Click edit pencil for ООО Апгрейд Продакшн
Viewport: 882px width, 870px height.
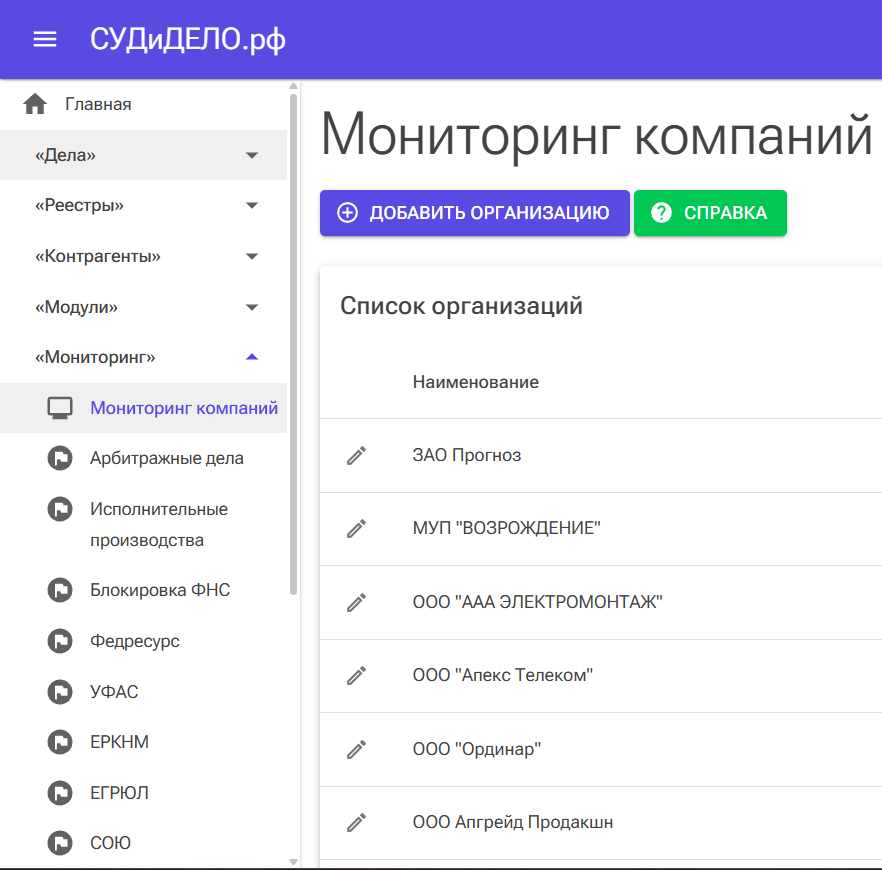point(357,823)
